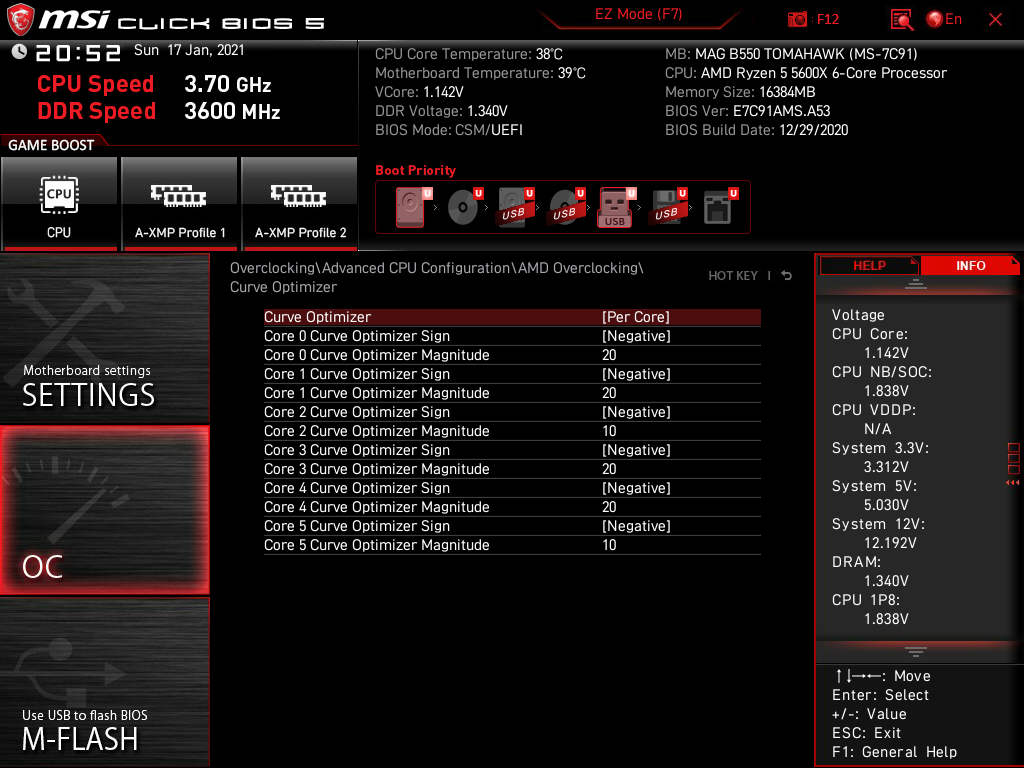Switch to the HELP tab
The height and width of the screenshot is (768, 1024).
tap(869, 266)
